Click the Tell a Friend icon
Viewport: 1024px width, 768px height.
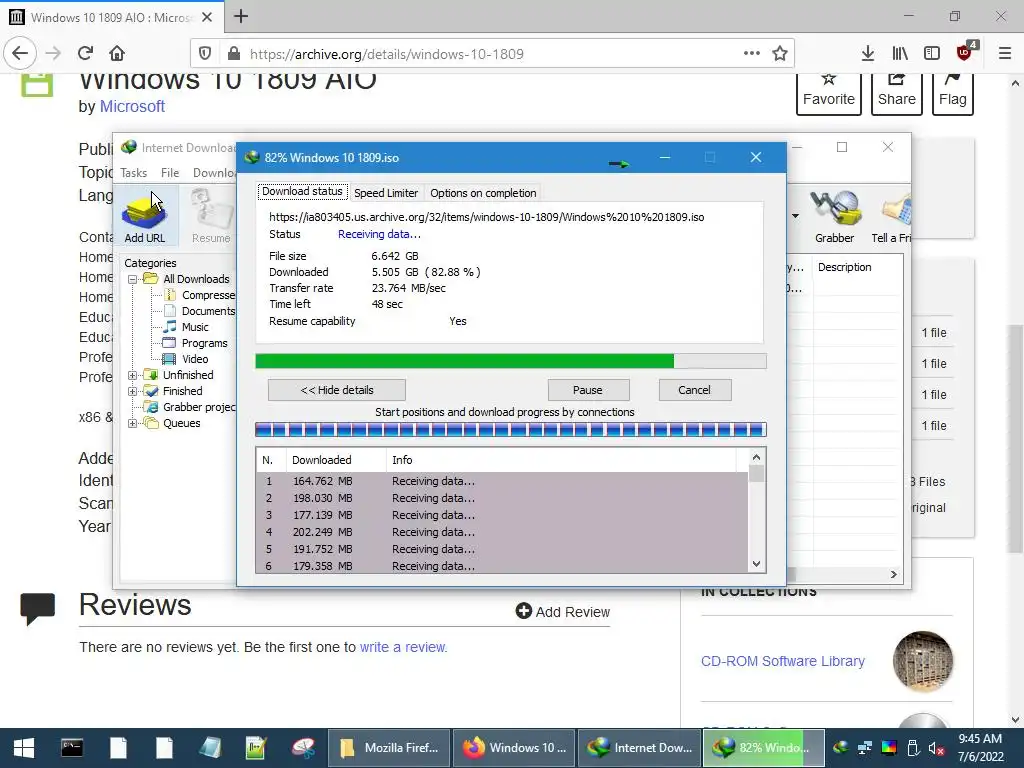[892, 217]
